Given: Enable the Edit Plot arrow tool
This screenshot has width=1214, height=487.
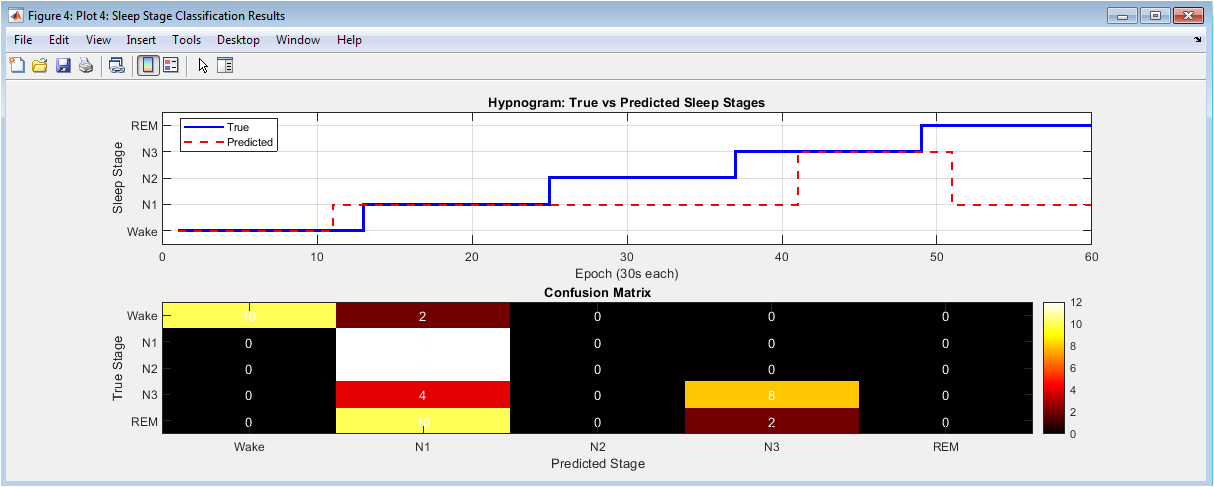Looking at the screenshot, I should coord(203,66).
